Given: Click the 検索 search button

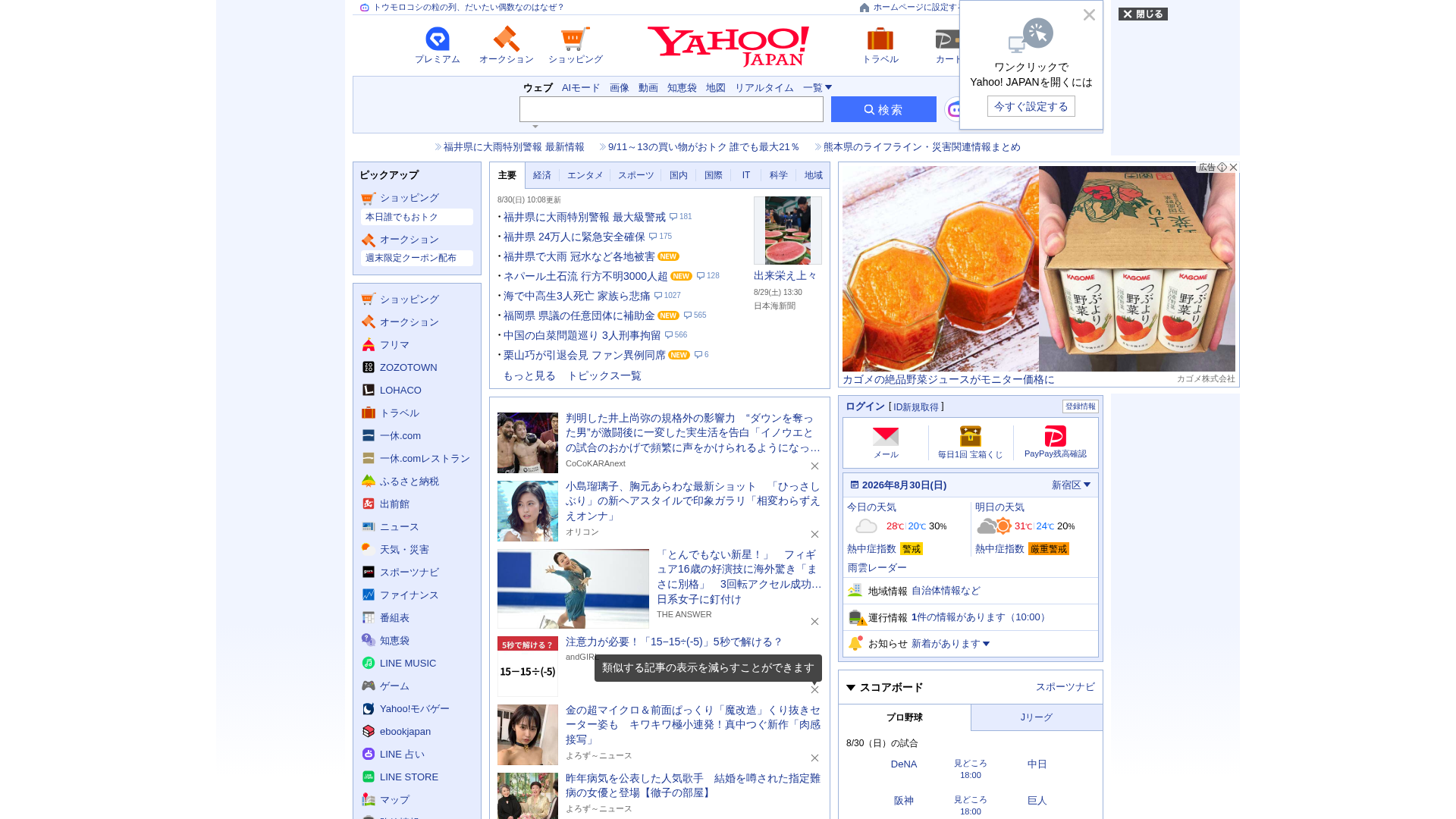Looking at the screenshot, I should 883,110.
